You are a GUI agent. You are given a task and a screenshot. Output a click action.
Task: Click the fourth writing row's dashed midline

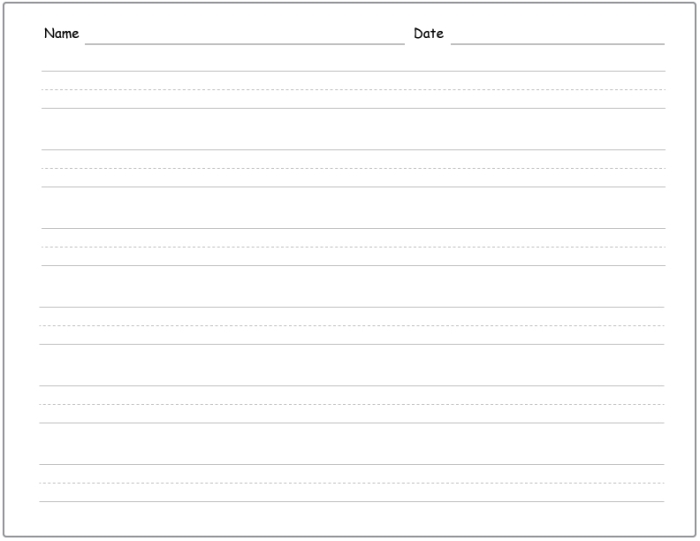[352, 326]
